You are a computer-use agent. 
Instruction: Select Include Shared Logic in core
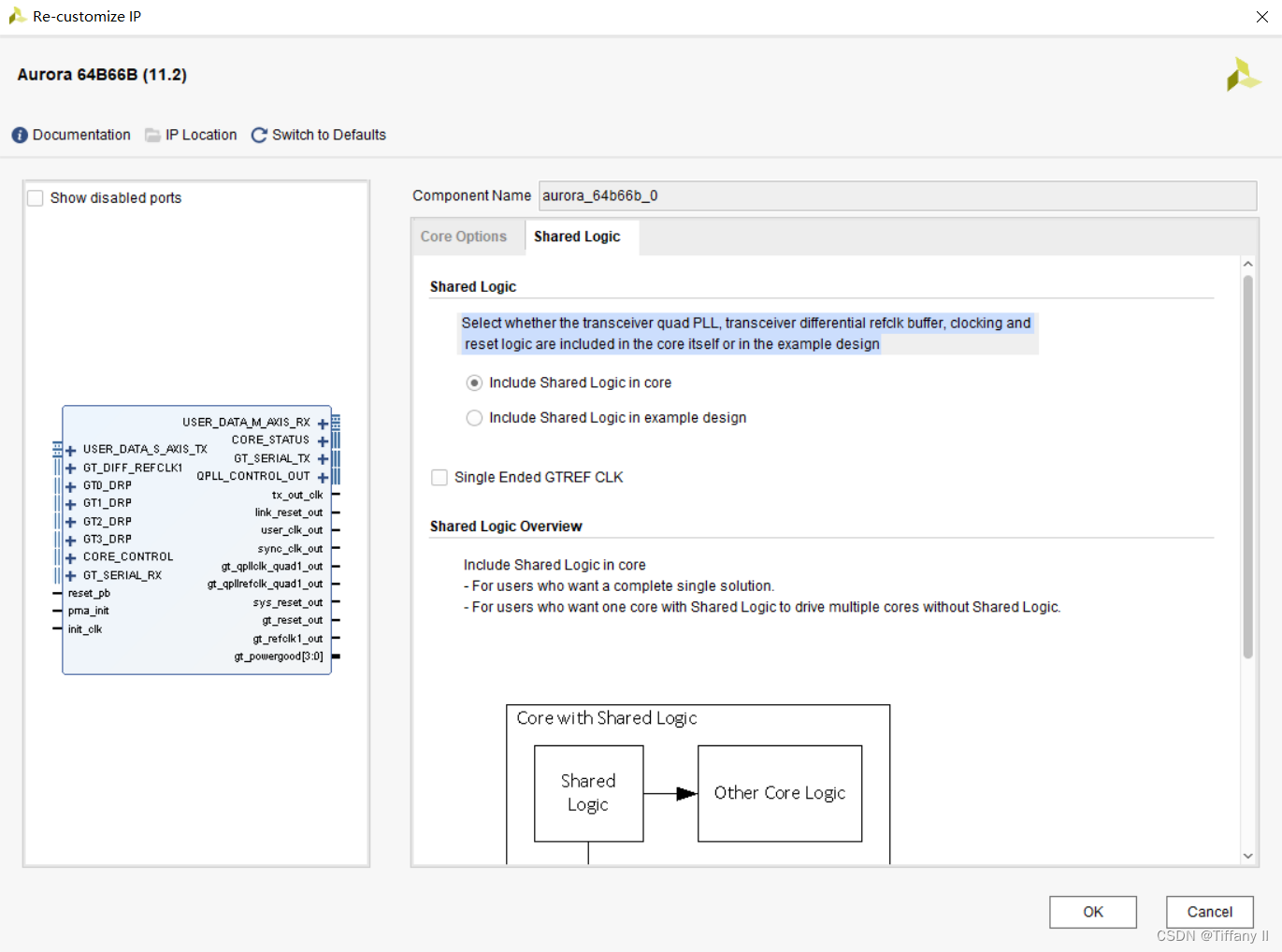point(475,382)
